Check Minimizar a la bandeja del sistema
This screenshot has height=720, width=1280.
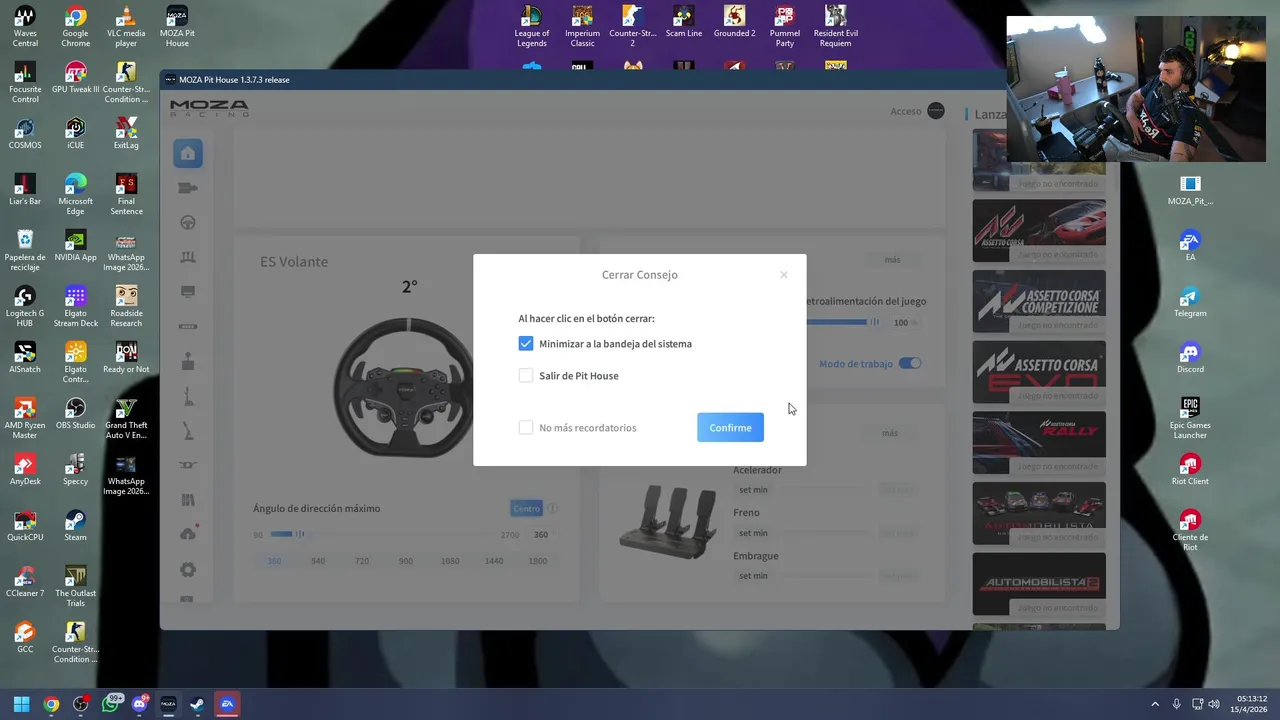pos(526,344)
